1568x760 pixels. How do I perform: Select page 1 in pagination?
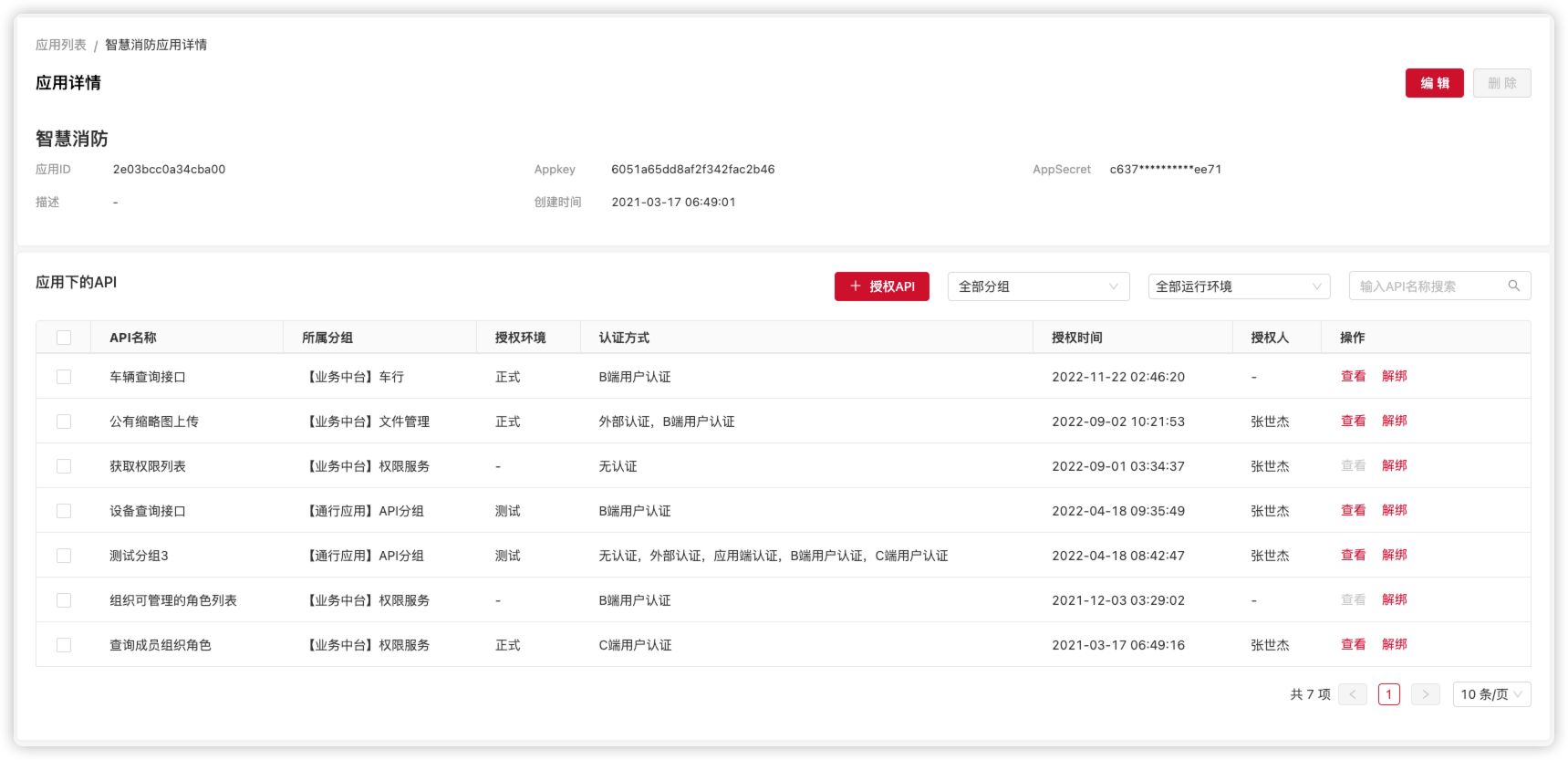pos(1389,694)
